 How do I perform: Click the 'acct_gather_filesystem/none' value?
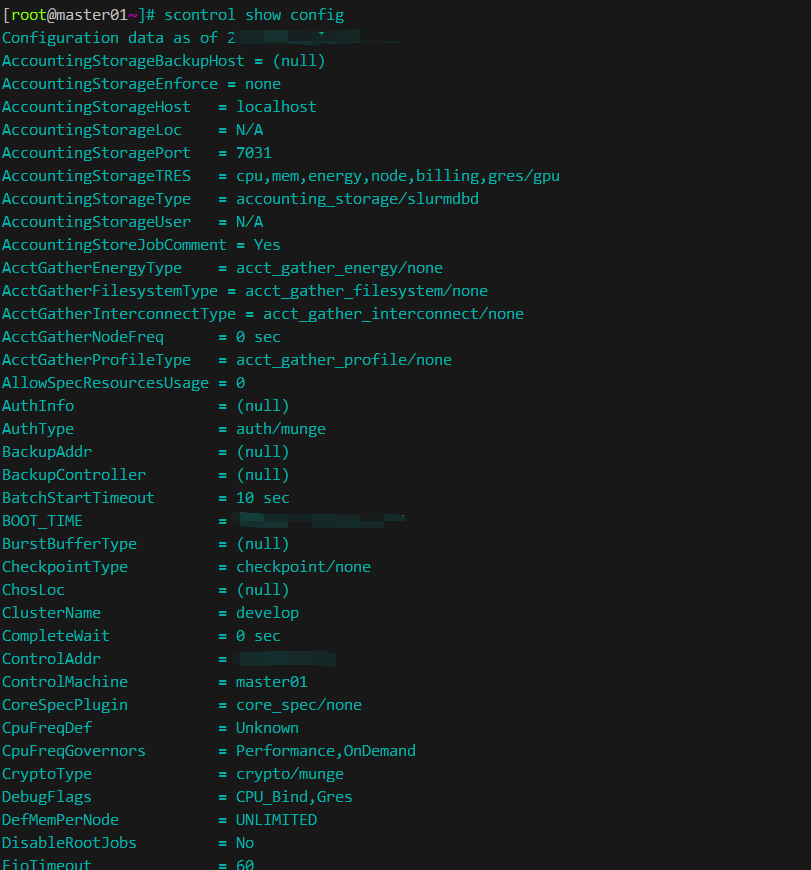click(367, 291)
